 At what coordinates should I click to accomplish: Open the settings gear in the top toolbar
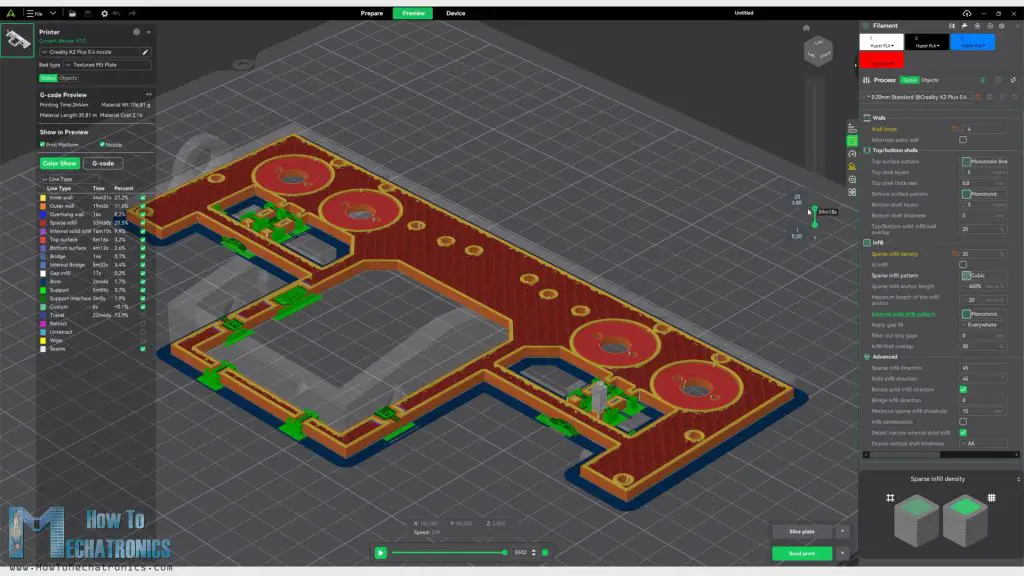(x=105, y=13)
